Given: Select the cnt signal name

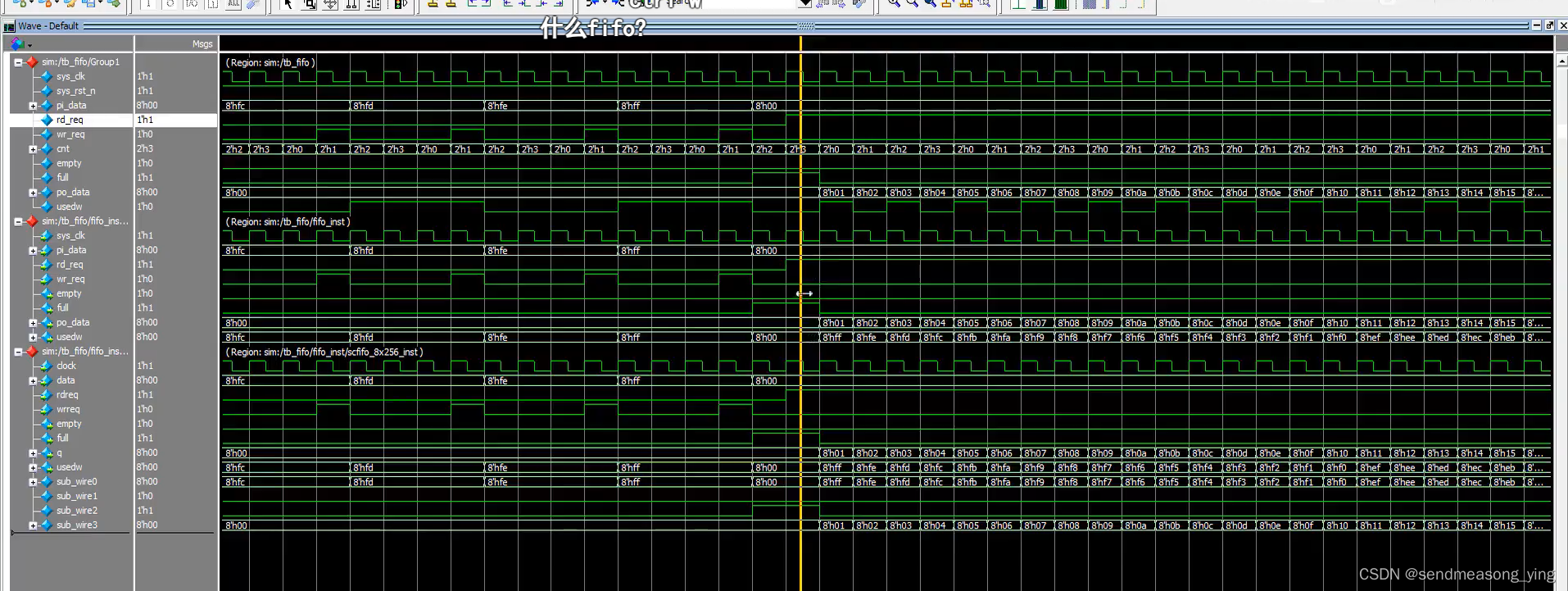Looking at the screenshot, I should point(63,149).
